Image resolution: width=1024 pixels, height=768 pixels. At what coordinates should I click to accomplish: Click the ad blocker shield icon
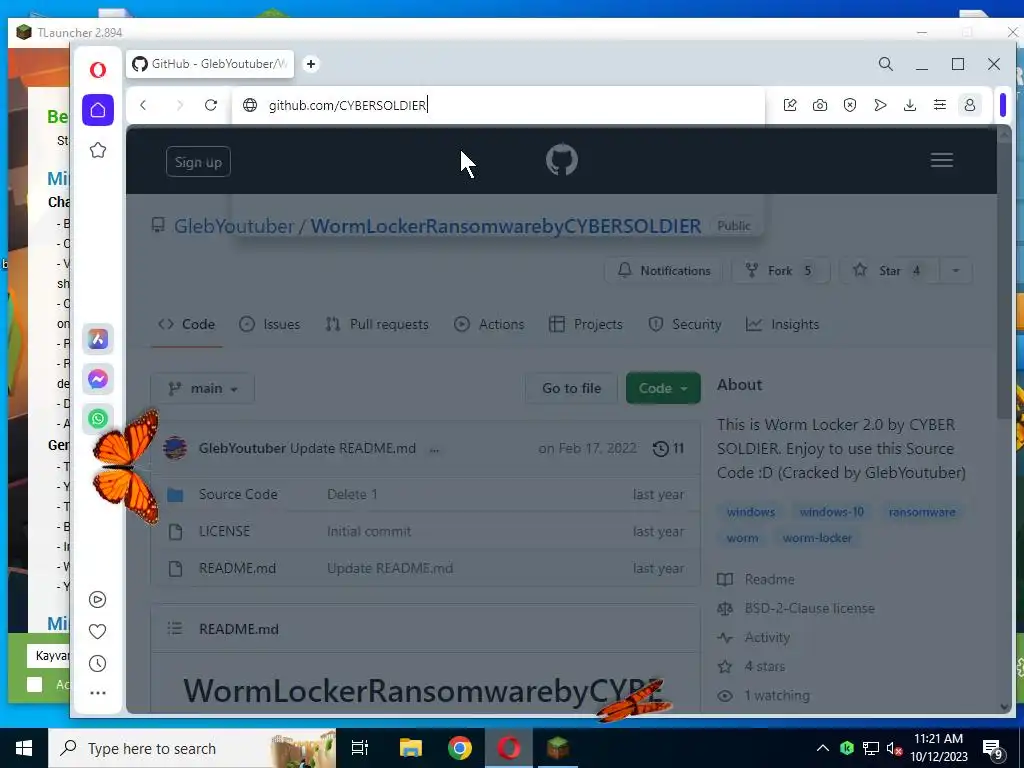tap(850, 105)
